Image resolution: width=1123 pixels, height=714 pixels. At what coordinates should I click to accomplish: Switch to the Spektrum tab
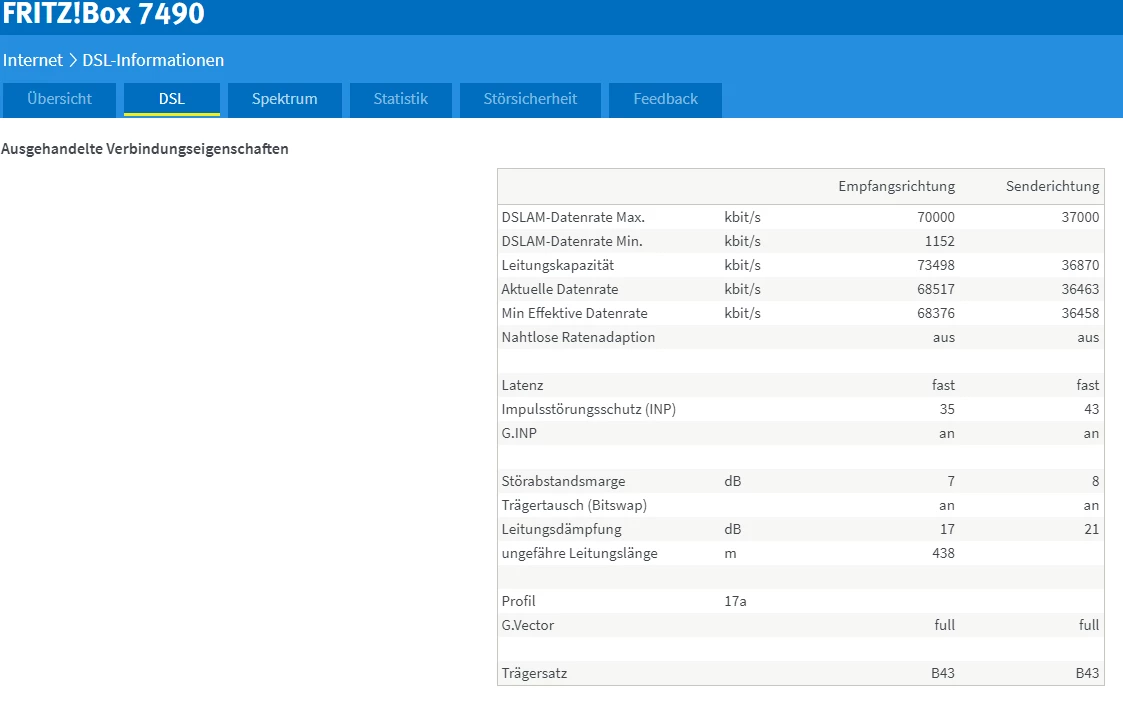(x=285, y=99)
